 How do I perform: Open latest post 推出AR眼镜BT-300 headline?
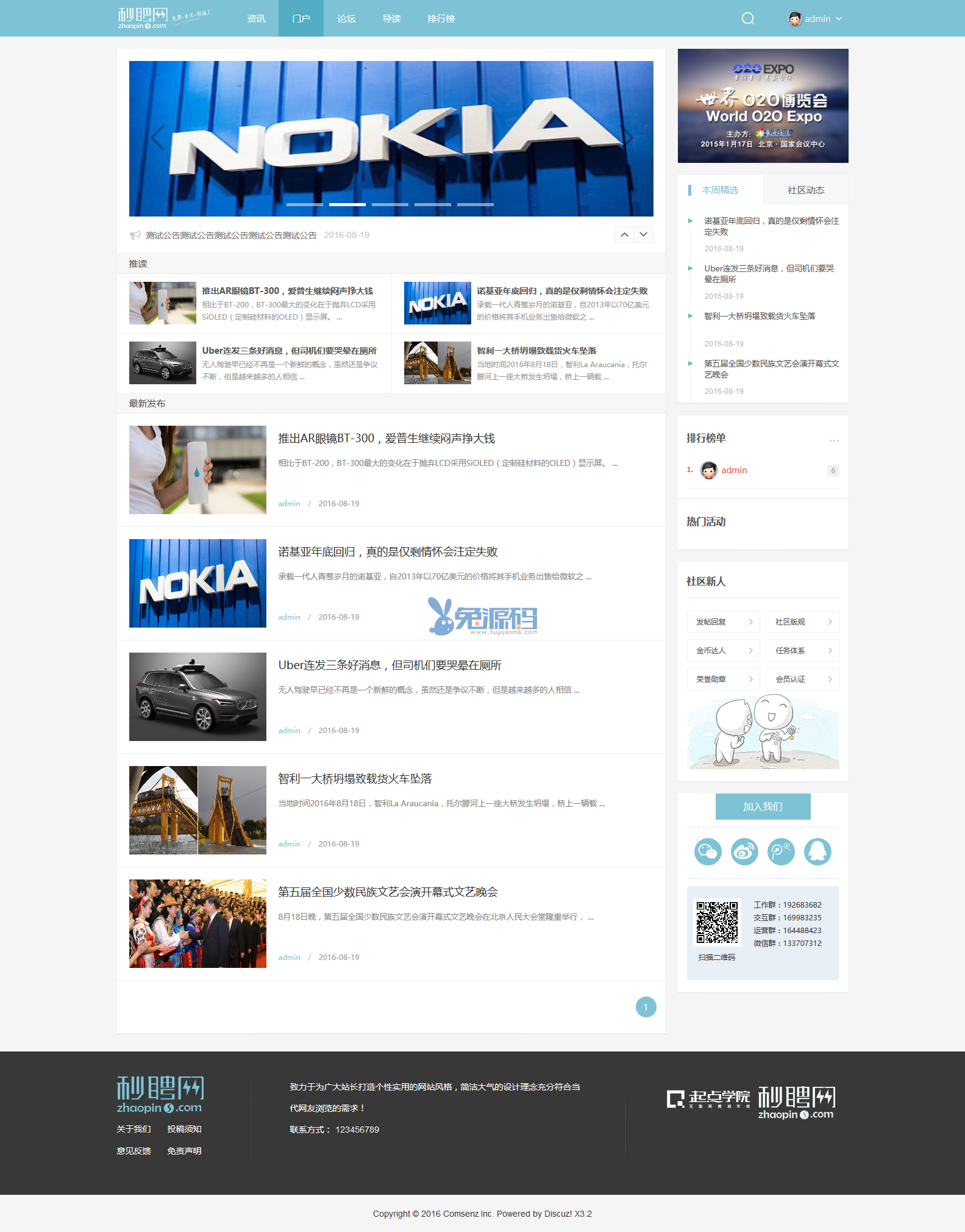tap(386, 439)
